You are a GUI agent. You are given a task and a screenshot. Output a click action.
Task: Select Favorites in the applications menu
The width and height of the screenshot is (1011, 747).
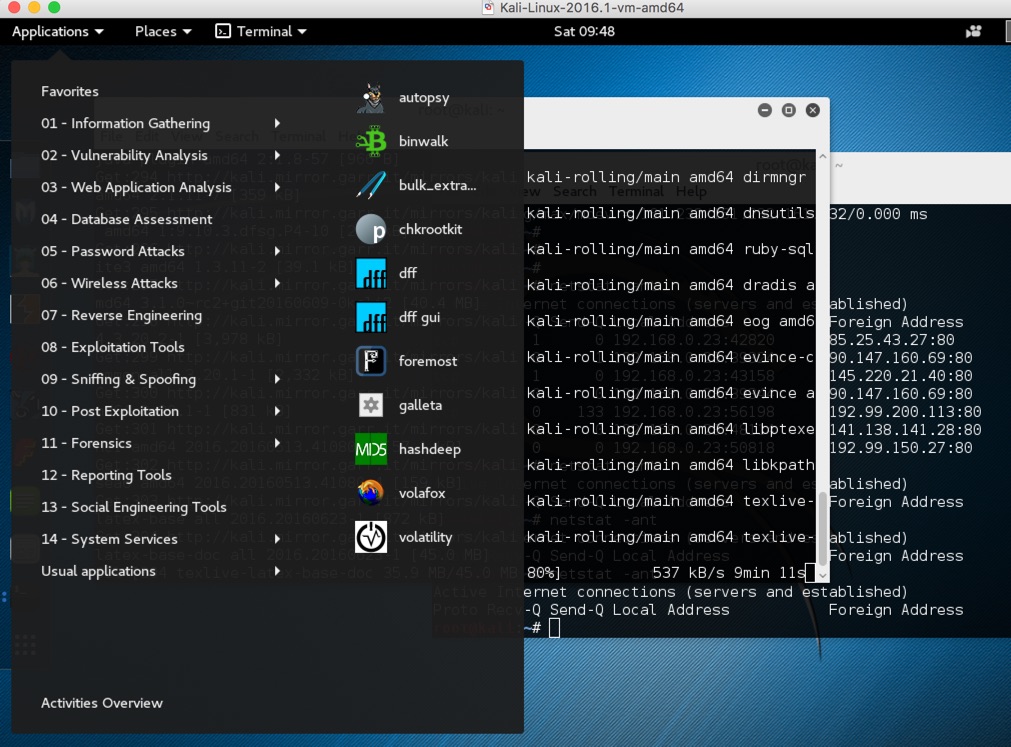click(x=70, y=91)
